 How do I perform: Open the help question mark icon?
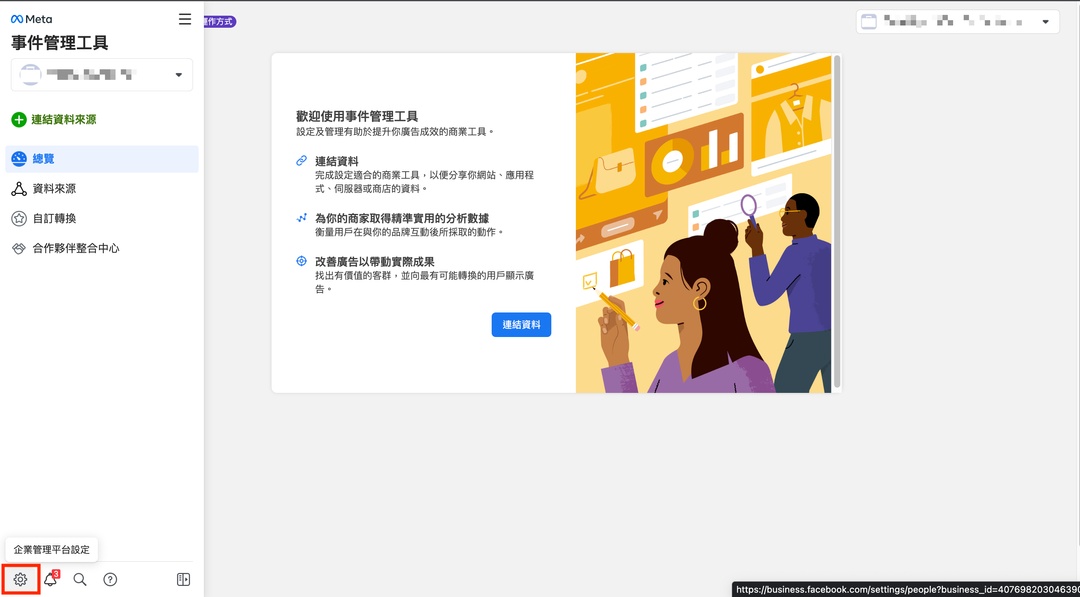click(x=110, y=579)
